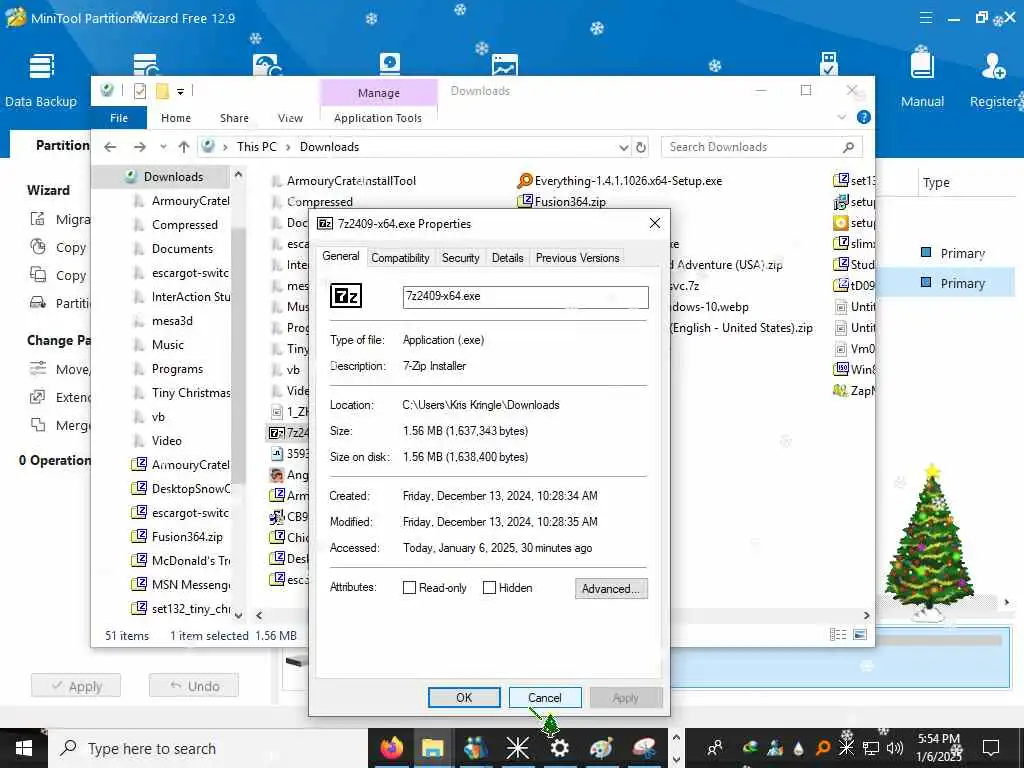
Task: Open notification center icon
Action: point(991,748)
